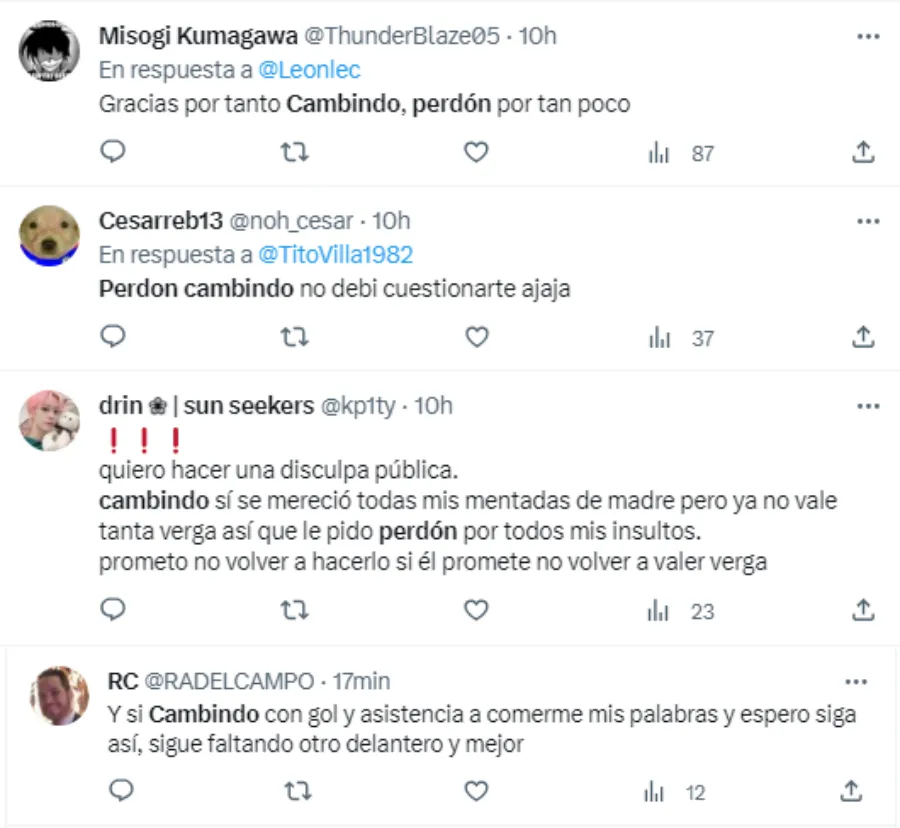Viewport: 900px width, 828px height.
Task: Like the drin sun seekers tweet
Action: coord(477,609)
